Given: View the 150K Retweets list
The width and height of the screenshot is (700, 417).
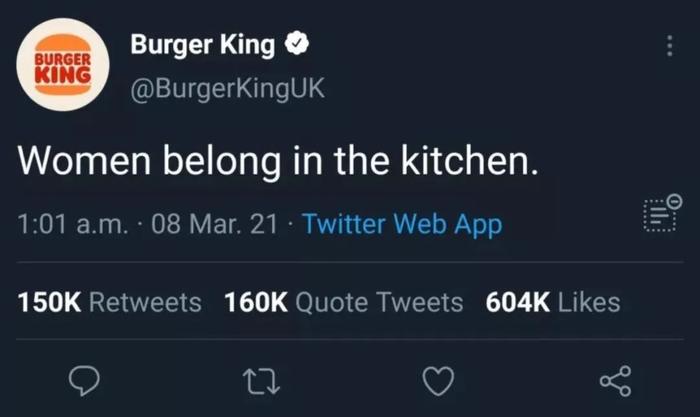Looking at the screenshot, I should 109,302.
